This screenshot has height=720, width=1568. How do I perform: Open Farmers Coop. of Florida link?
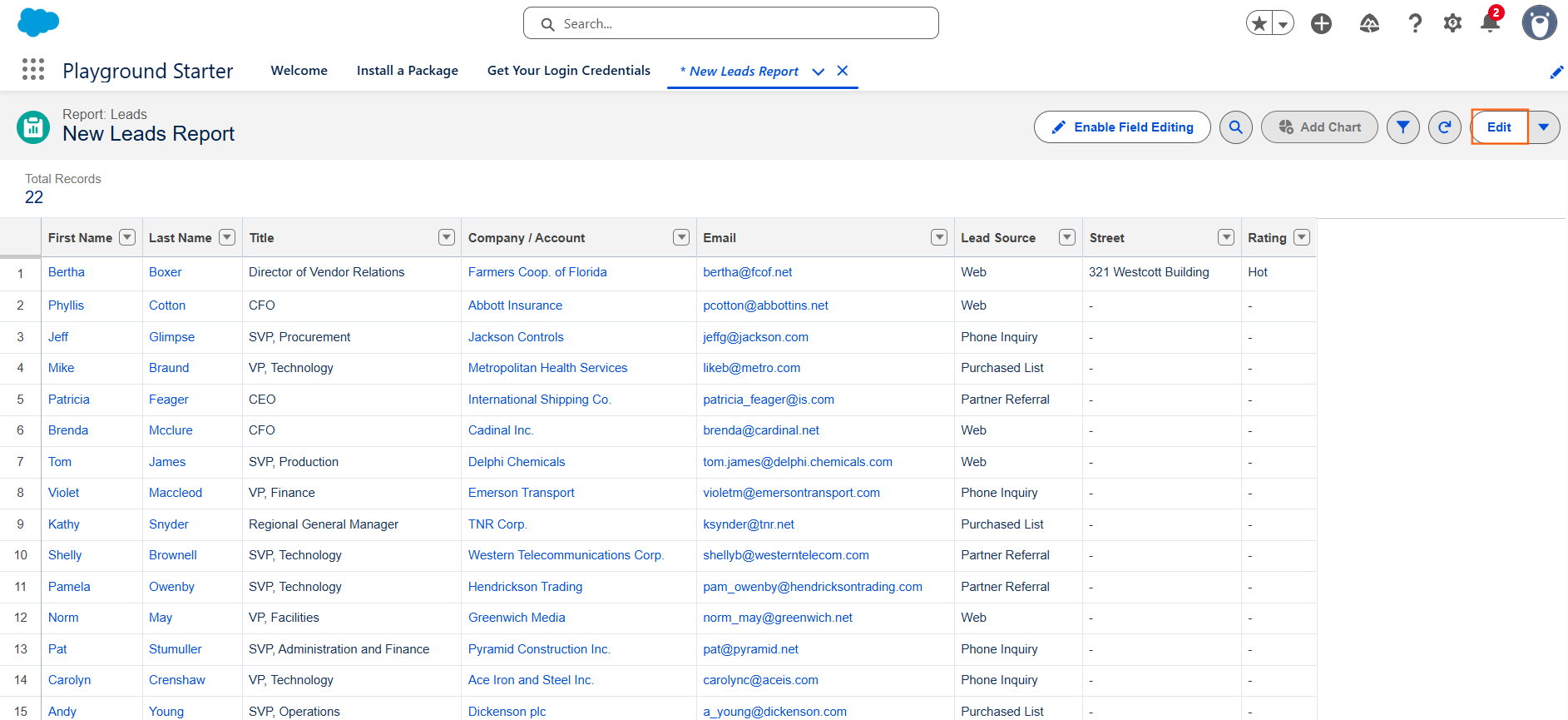(x=537, y=272)
